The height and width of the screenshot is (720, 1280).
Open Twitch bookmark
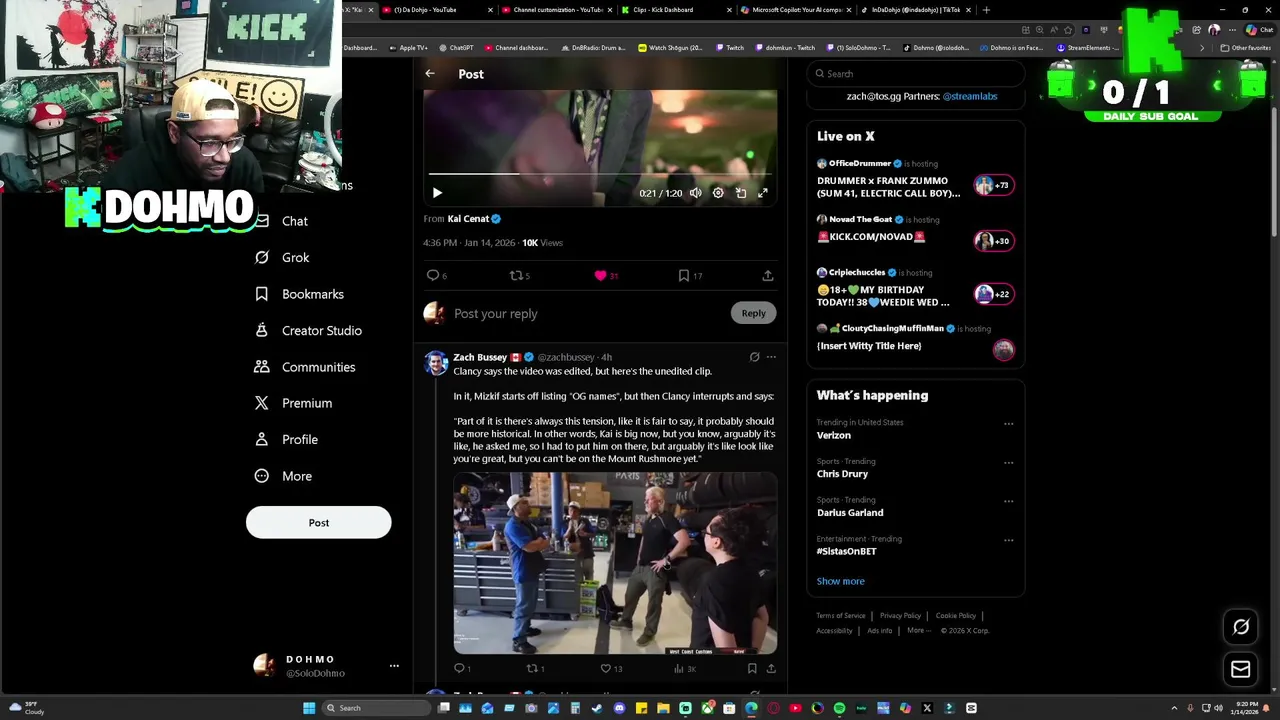(729, 48)
